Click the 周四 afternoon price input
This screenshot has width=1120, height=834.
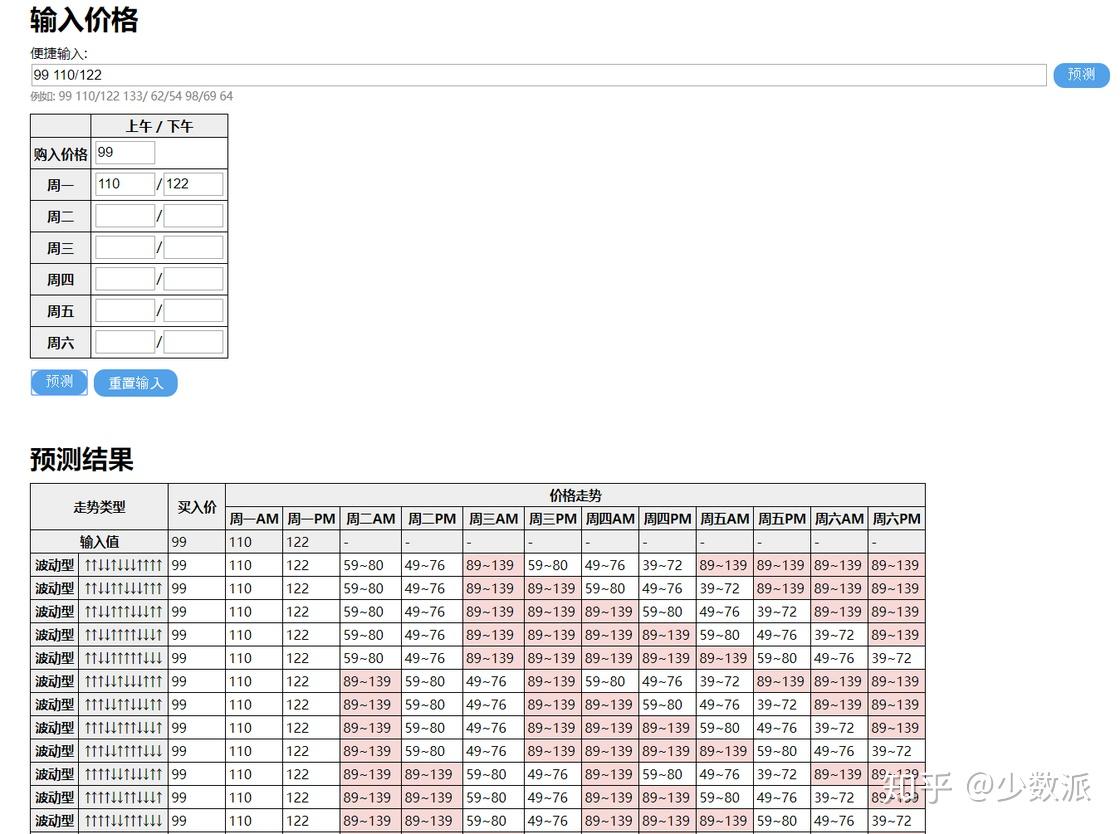[x=193, y=279]
